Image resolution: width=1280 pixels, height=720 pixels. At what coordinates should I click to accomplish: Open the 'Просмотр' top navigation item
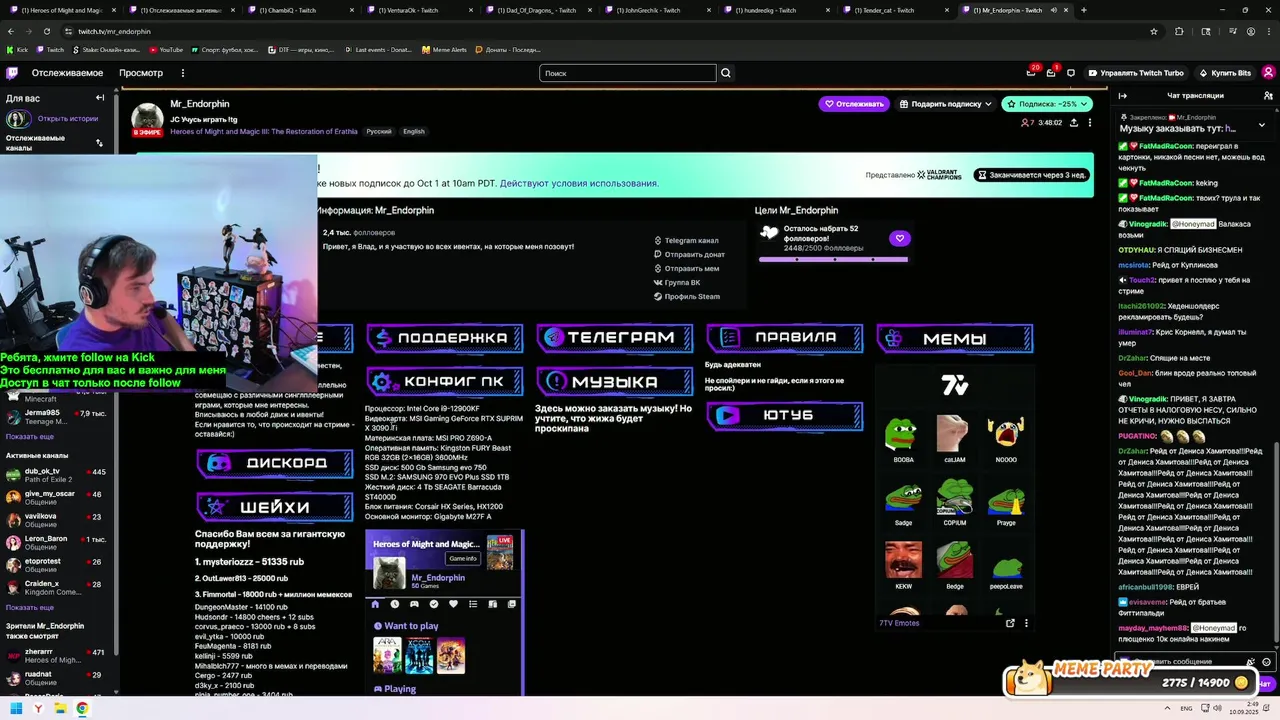pyautogui.click(x=141, y=73)
